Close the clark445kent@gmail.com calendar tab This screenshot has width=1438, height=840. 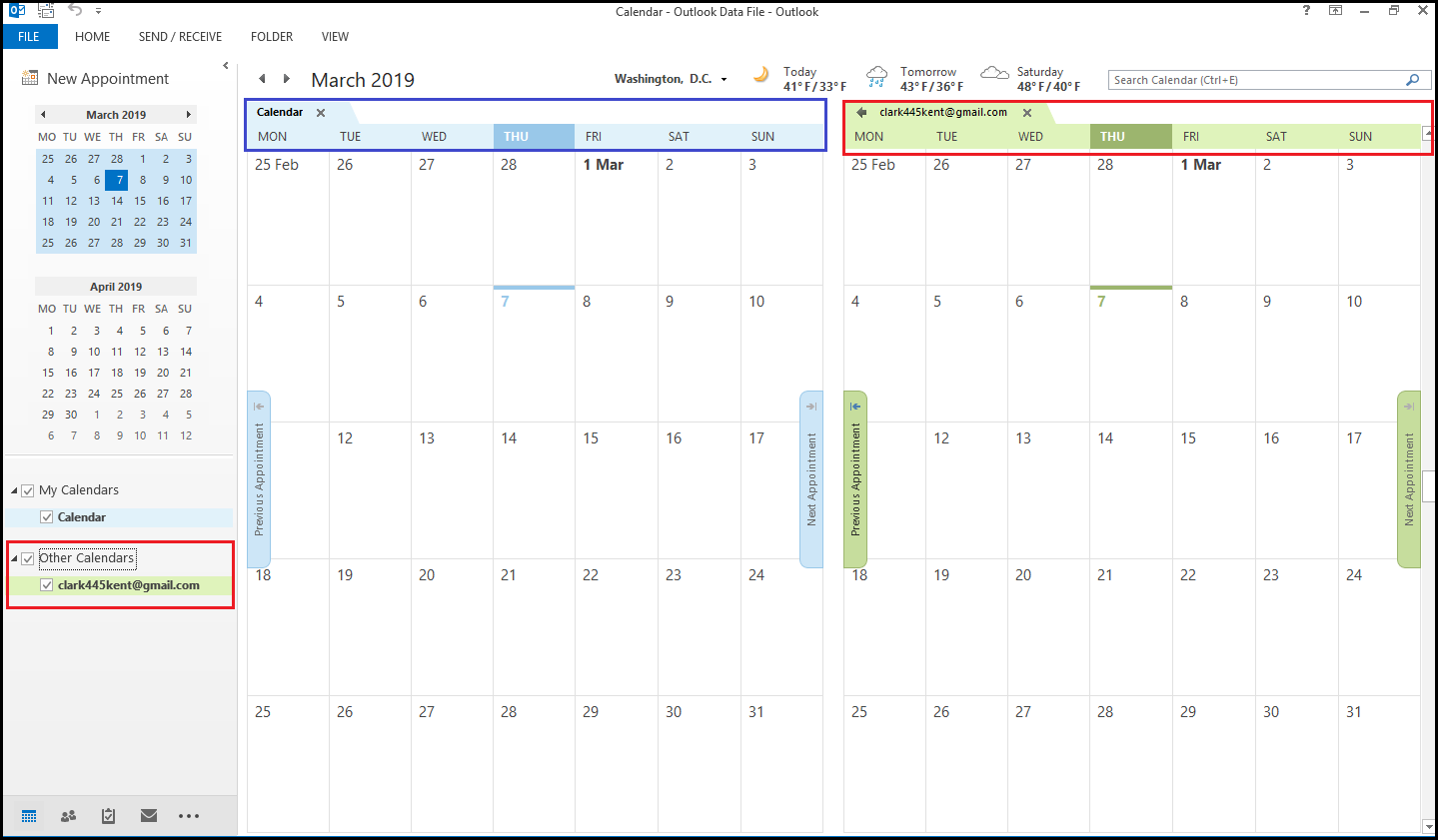pos(1027,113)
